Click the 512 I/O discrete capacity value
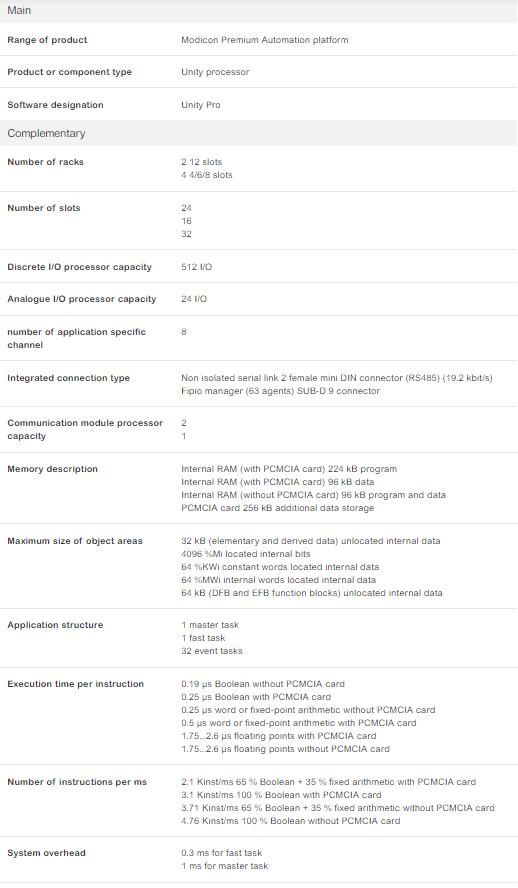Screen dimensions: 518x888 click(196, 267)
